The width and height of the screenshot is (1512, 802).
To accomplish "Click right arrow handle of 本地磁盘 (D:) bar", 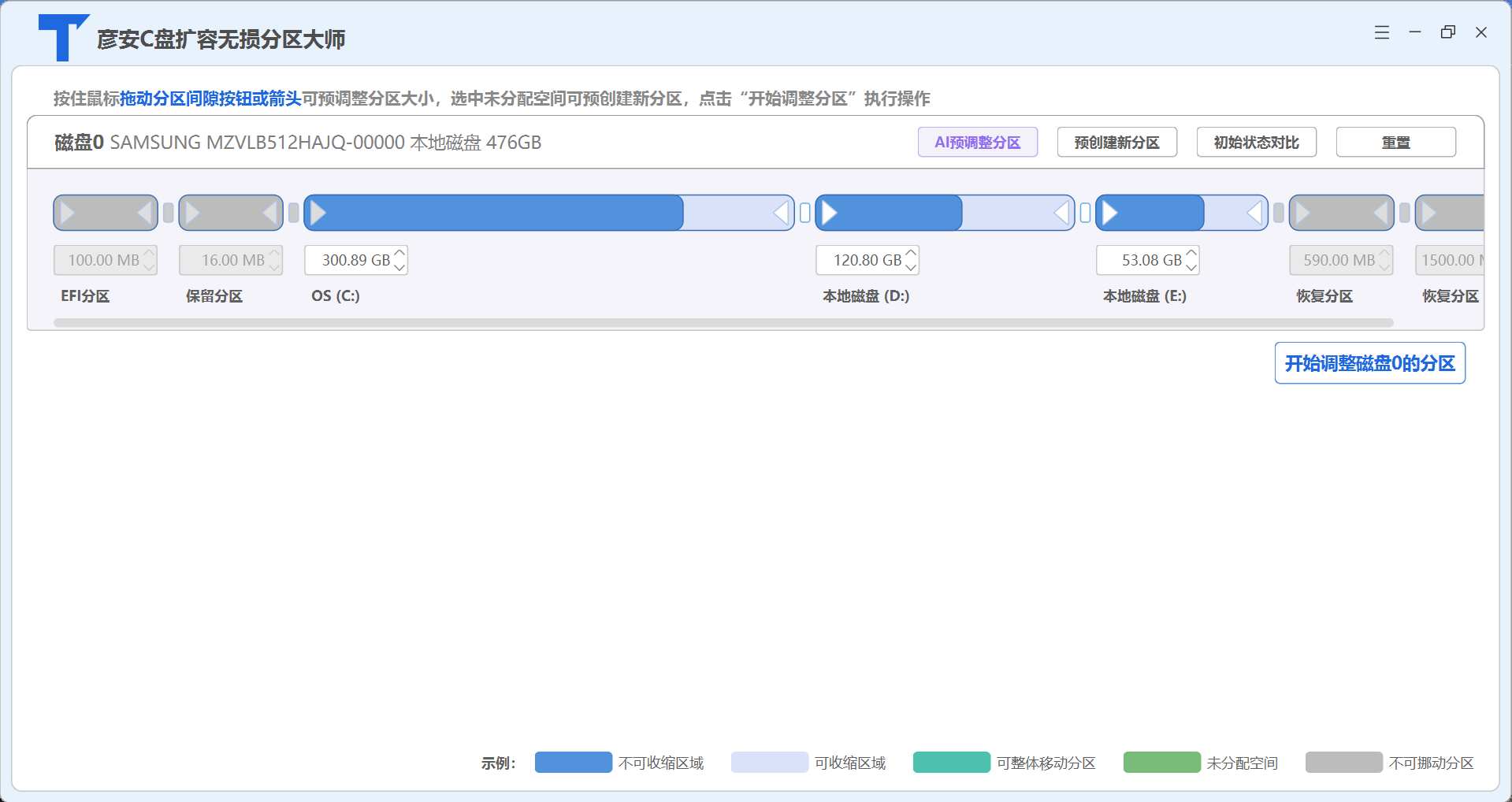I will (1062, 213).
